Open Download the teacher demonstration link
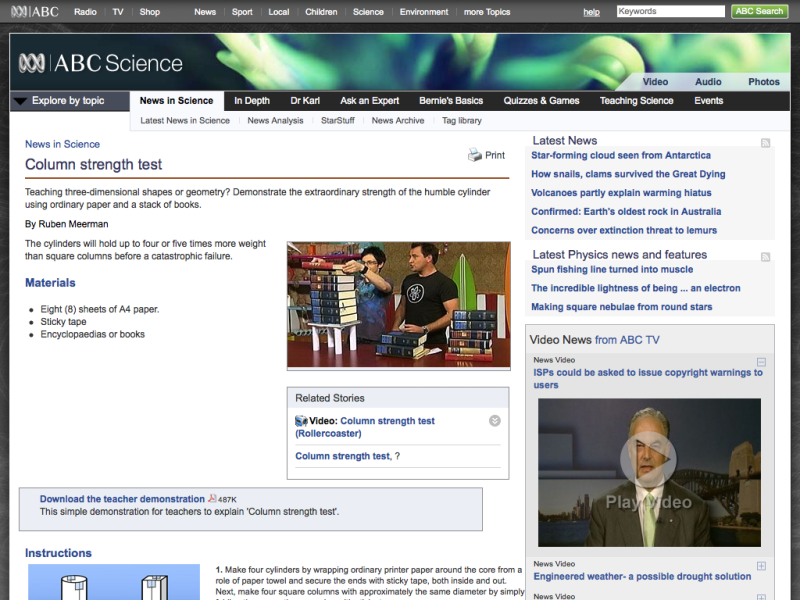The height and width of the screenshot is (600, 800). click(122, 499)
